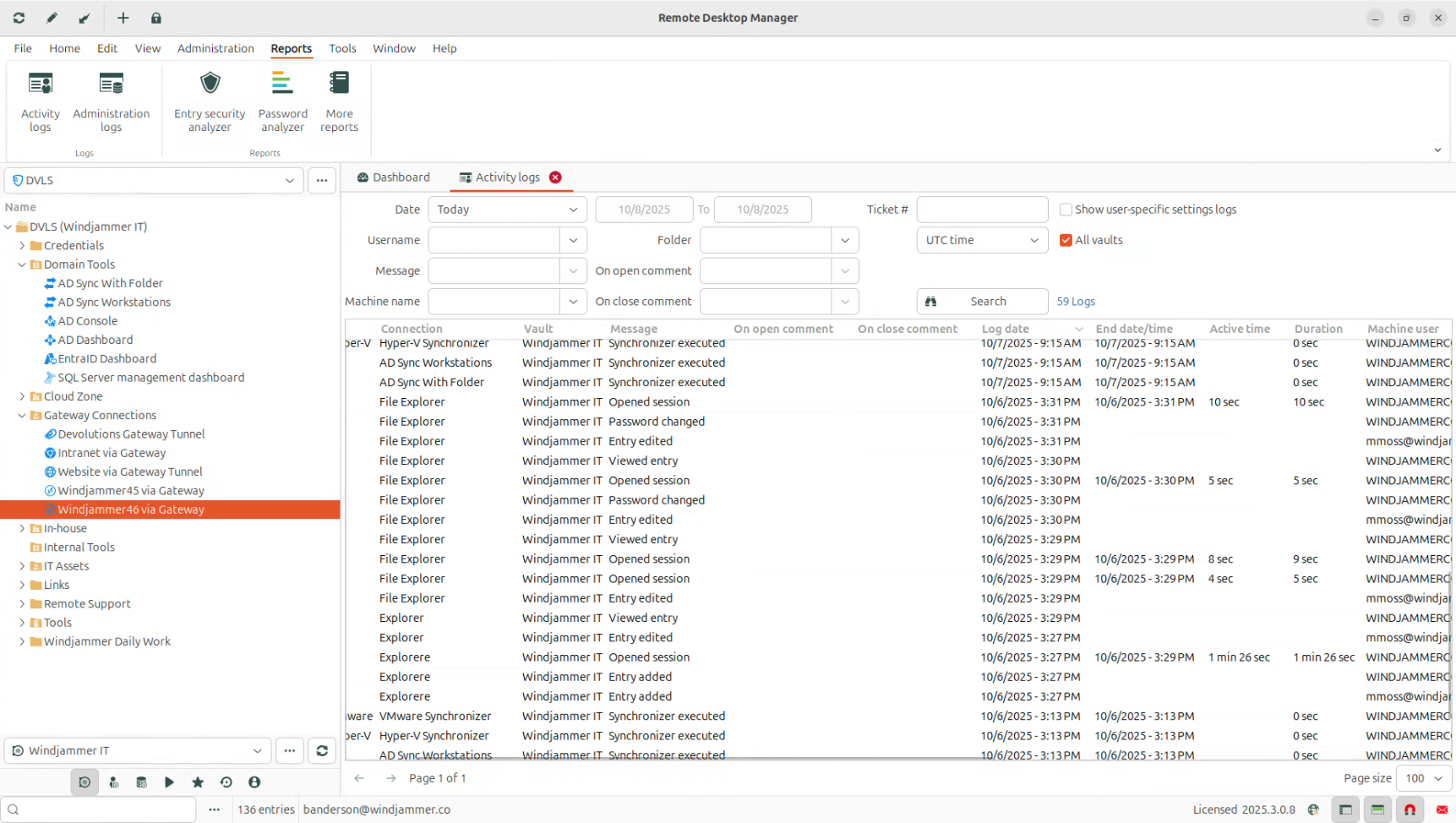Open Administration logs report
The image size is (1456, 823).
tap(111, 102)
